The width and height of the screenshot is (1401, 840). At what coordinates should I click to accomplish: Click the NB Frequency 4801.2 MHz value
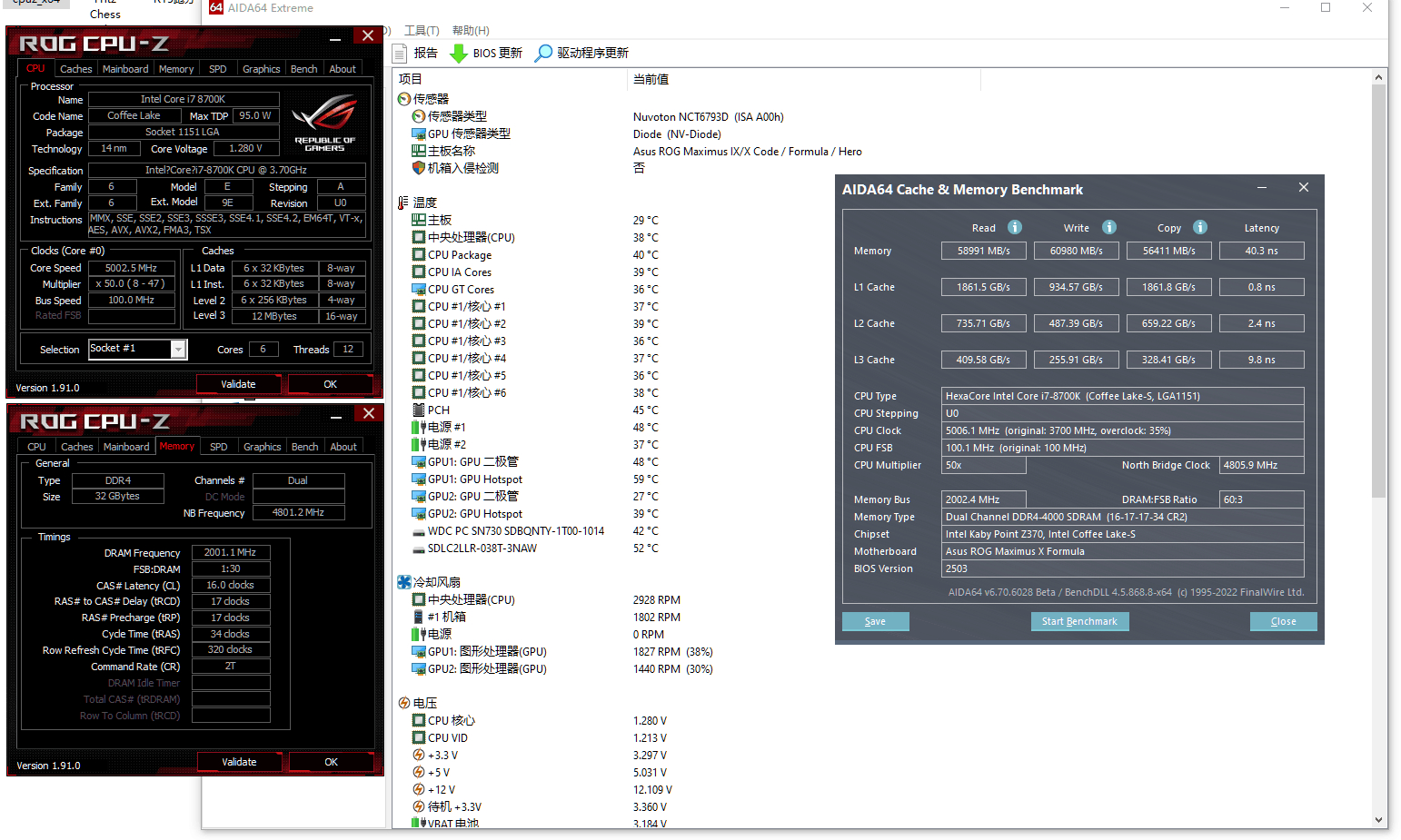[299, 512]
